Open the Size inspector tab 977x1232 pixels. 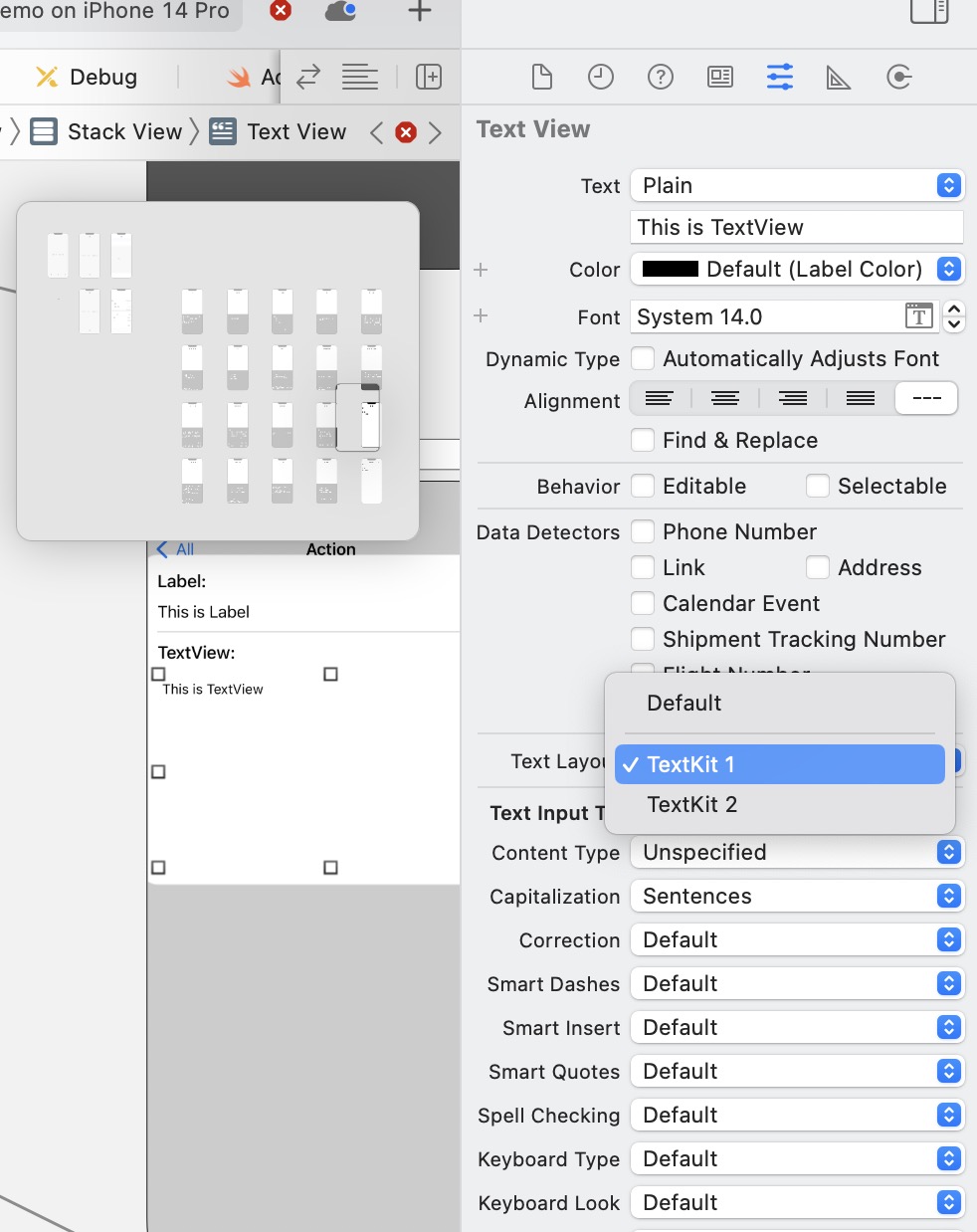pos(839,77)
